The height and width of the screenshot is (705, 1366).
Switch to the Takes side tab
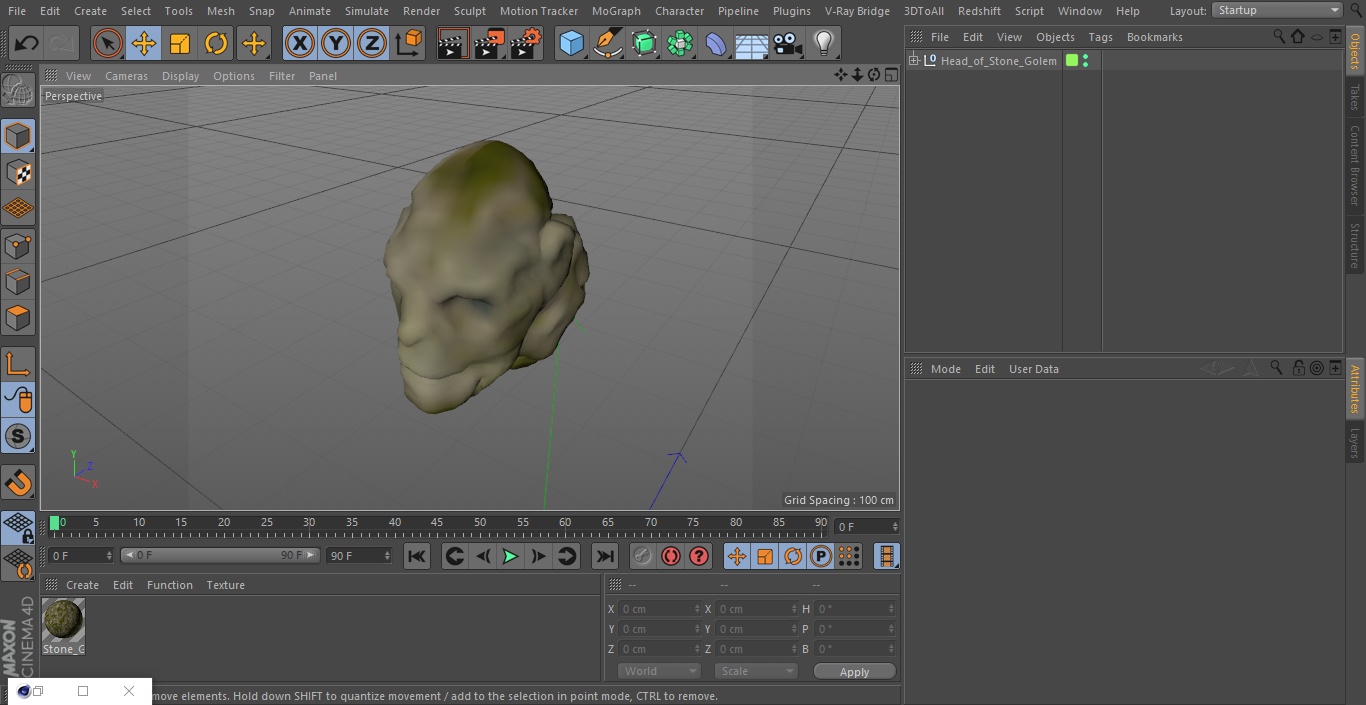[1355, 97]
